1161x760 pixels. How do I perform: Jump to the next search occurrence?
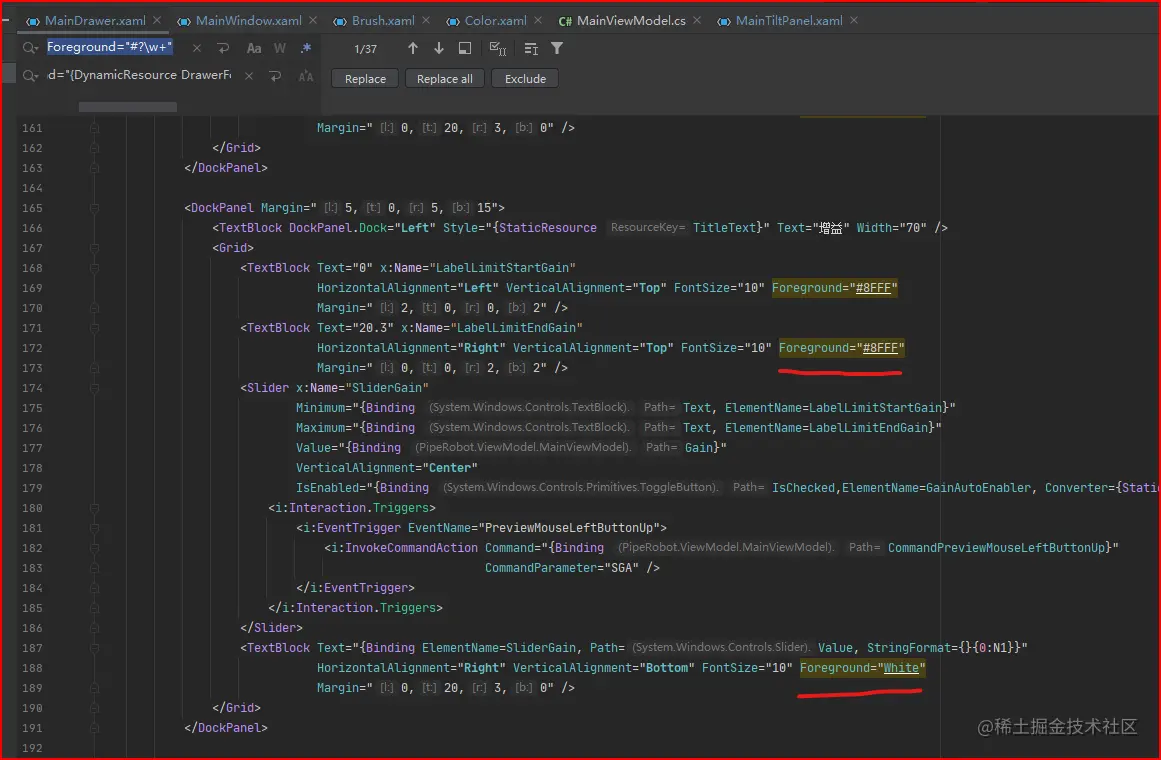(x=439, y=48)
